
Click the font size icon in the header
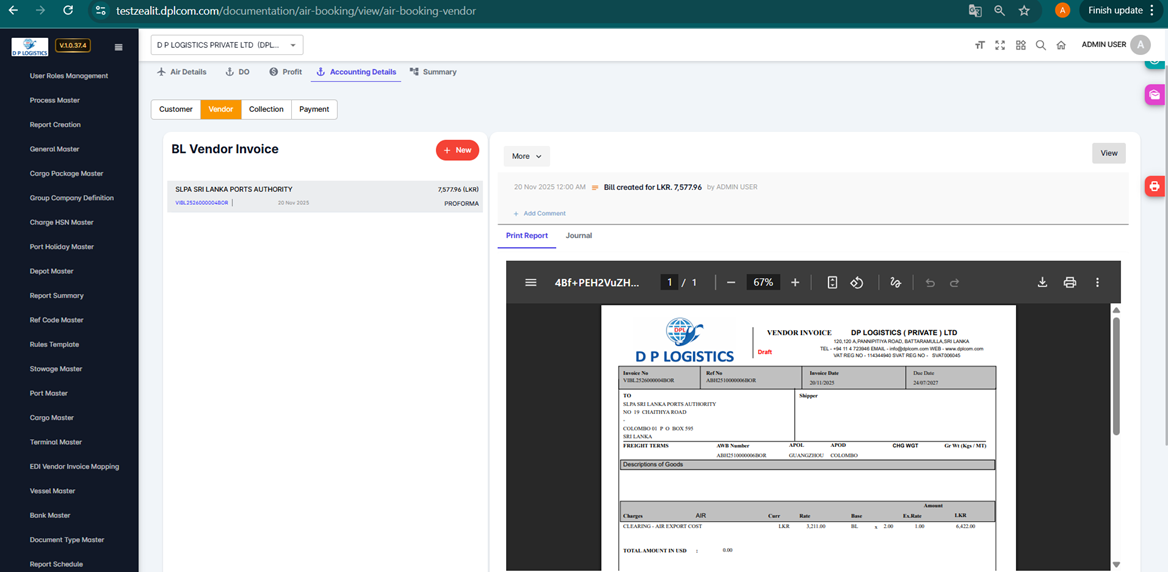(979, 45)
